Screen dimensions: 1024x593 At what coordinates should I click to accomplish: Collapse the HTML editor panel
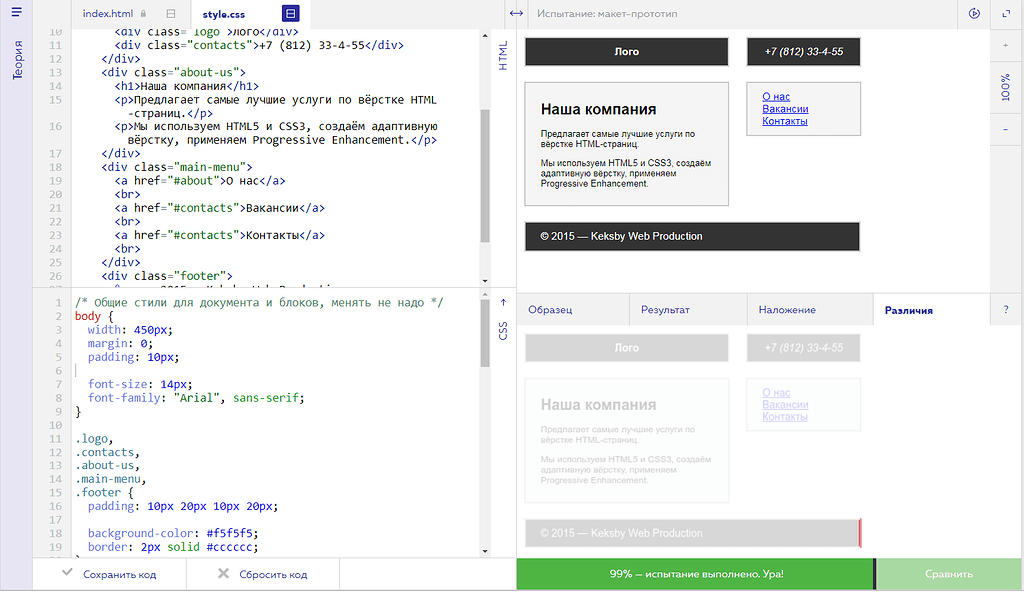click(503, 55)
